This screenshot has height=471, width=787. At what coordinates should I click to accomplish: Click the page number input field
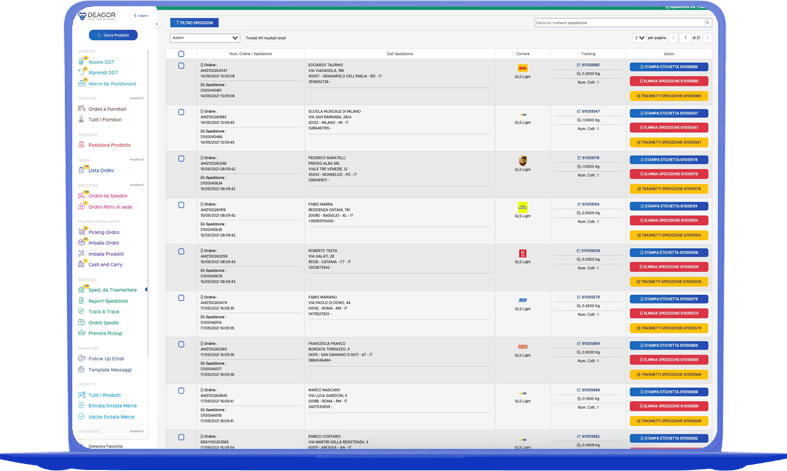(x=685, y=38)
